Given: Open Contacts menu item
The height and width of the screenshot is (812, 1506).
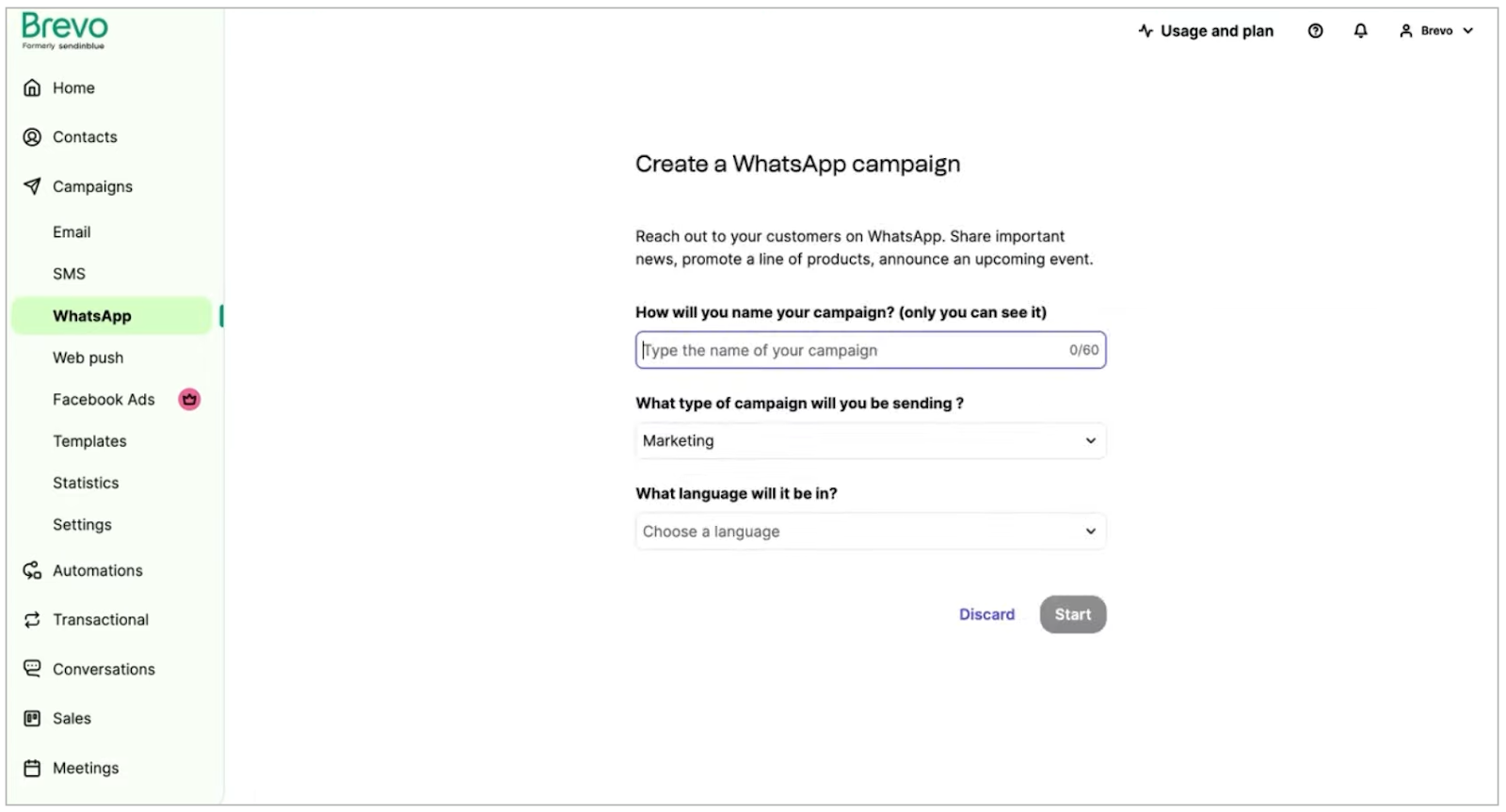Looking at the screenshot, I should (85, 136).
